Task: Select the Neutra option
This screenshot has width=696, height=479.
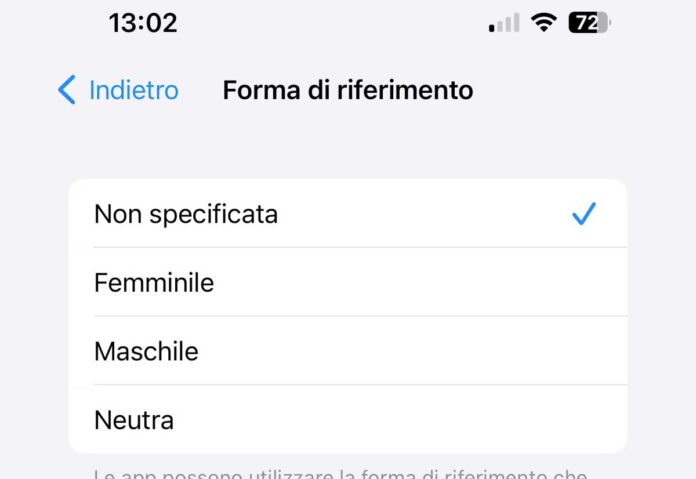Action: point(348,420)
